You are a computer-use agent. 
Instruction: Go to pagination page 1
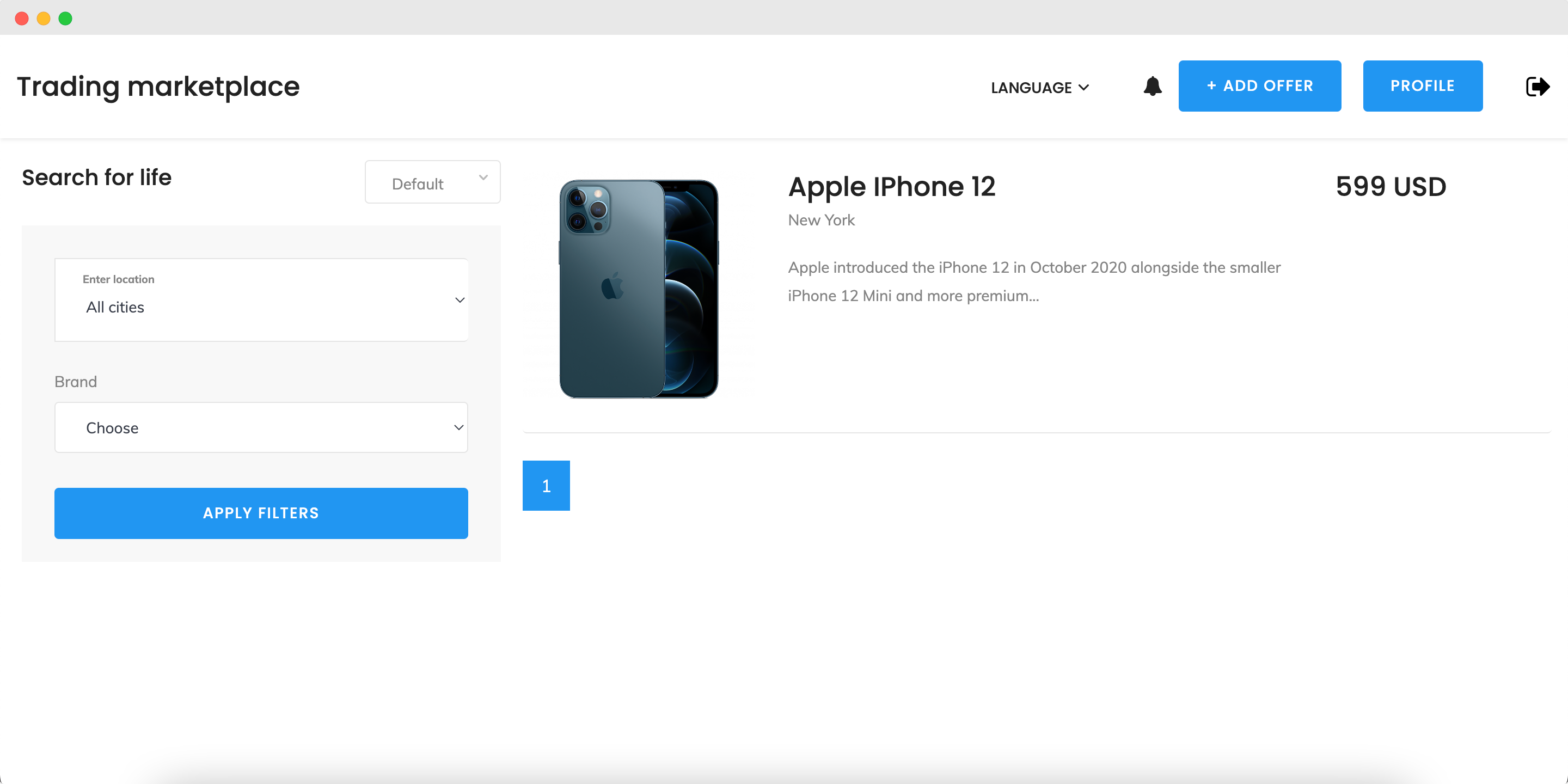coord(546,486)
